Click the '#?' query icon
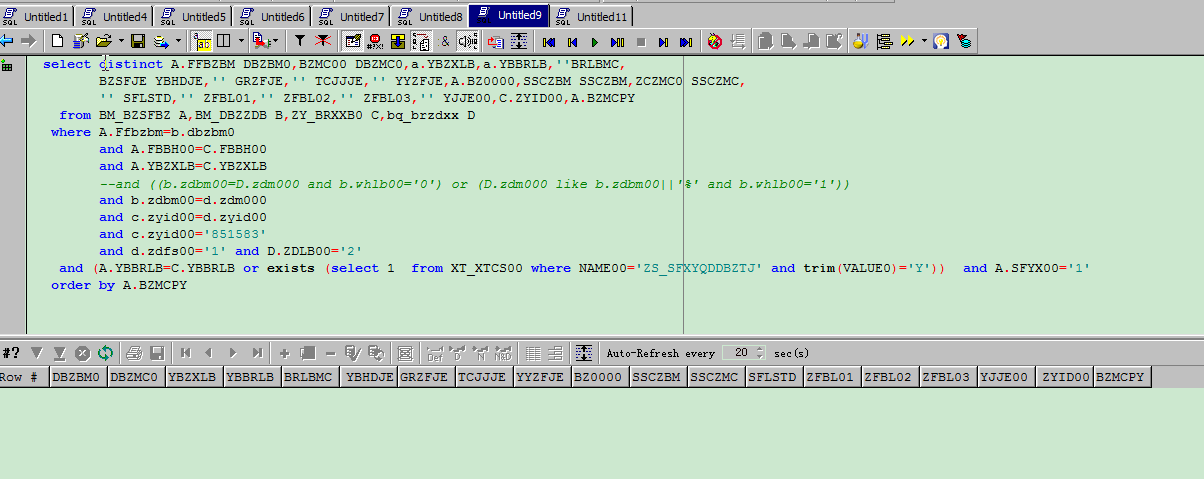The image size is (1204, 479). pyautogui.click(x=10, y=353)
